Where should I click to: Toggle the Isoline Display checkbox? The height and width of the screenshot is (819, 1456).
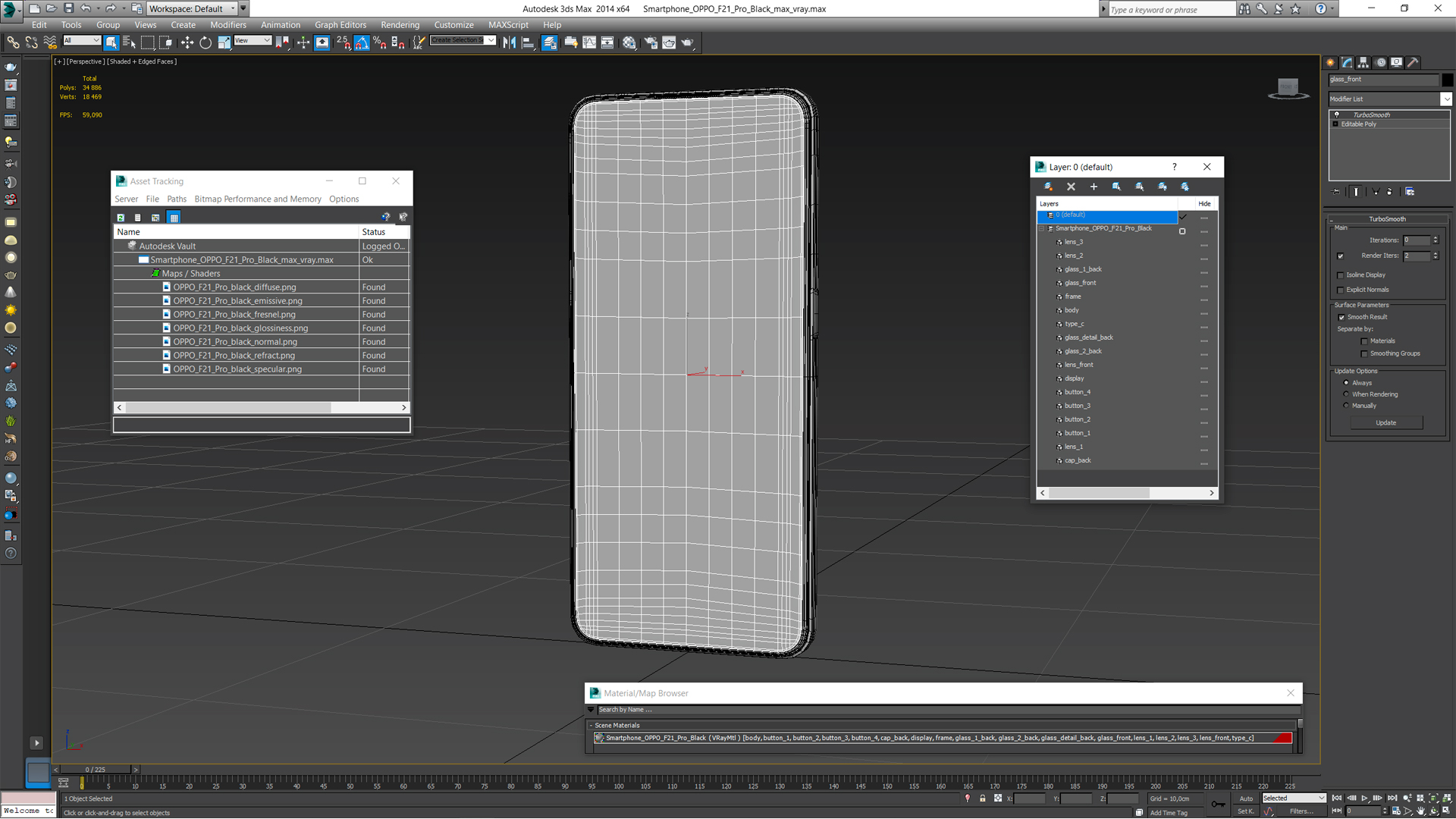coord(1340,275)
